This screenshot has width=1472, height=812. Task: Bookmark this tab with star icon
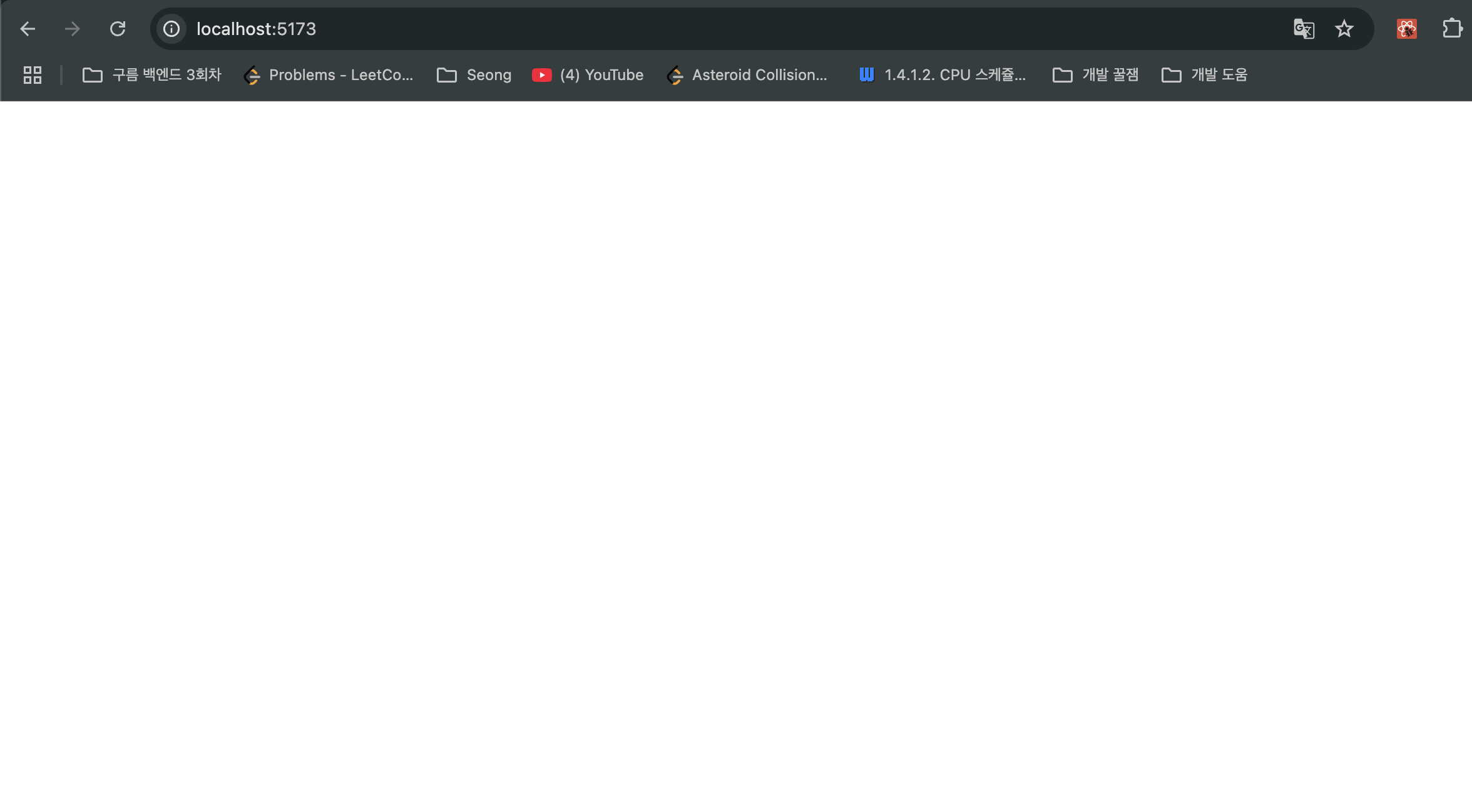click(1344, 29)
